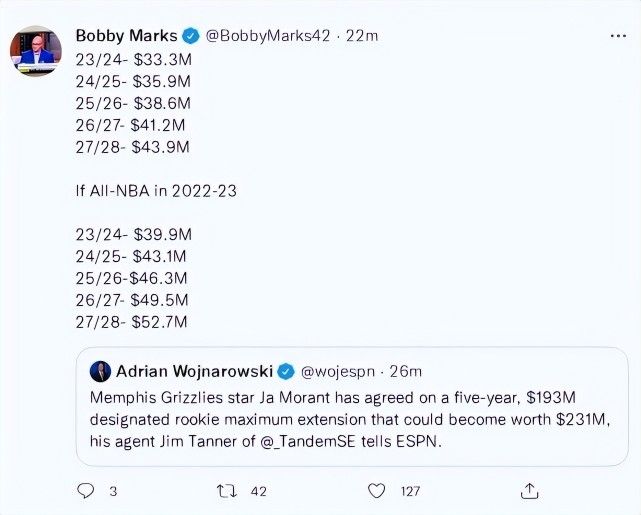Click the reply speech bubble icon
Image resolution: width=641 pixels, height=515 pixels.
(86, 491)
